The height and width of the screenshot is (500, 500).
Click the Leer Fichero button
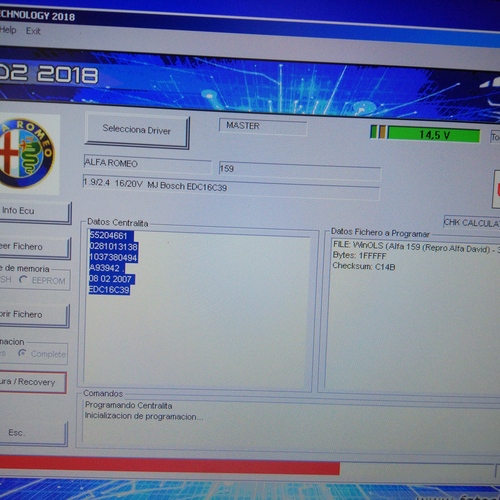[34, 247]
